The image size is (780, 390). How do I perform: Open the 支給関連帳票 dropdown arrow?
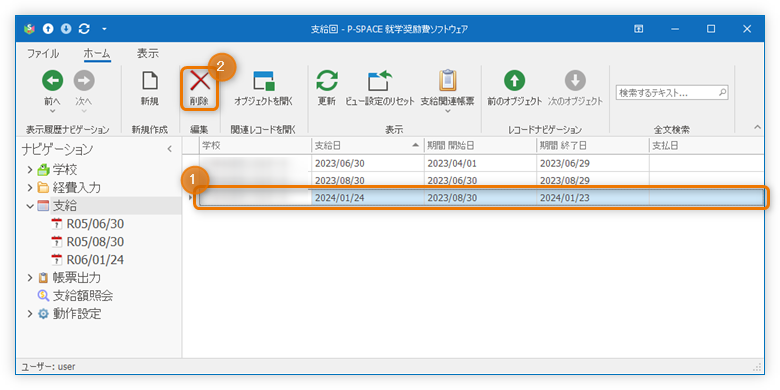[x=447, y=111]
